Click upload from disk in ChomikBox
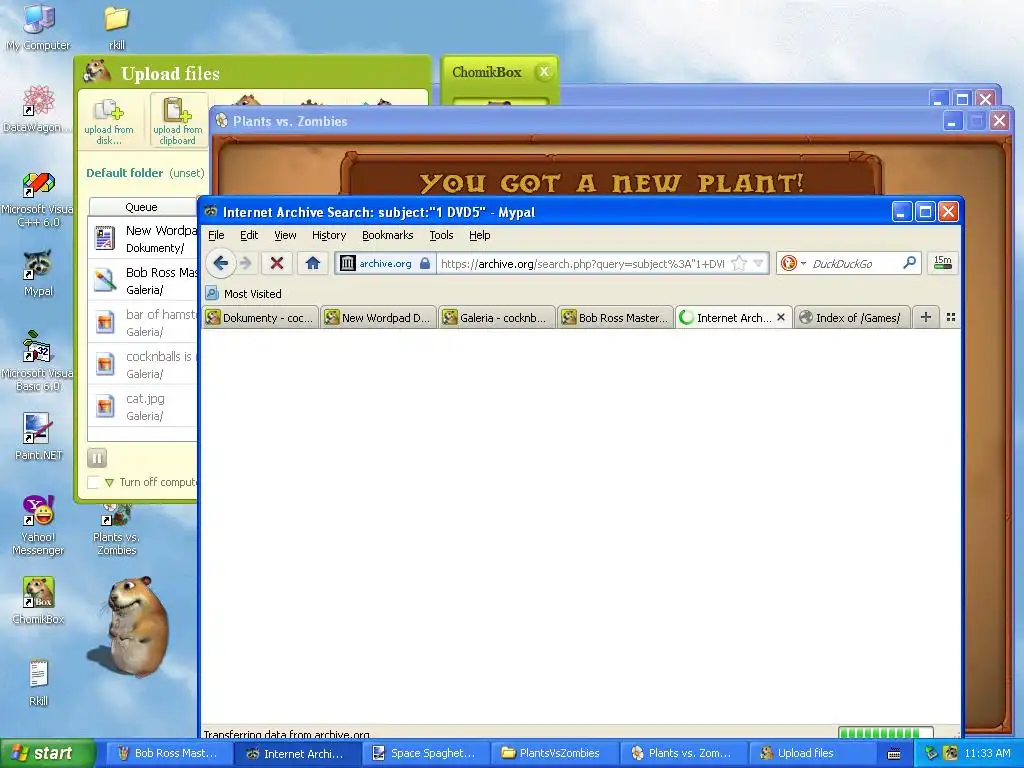The width and height of the screenshot is (1024, 768). point(108,121)
